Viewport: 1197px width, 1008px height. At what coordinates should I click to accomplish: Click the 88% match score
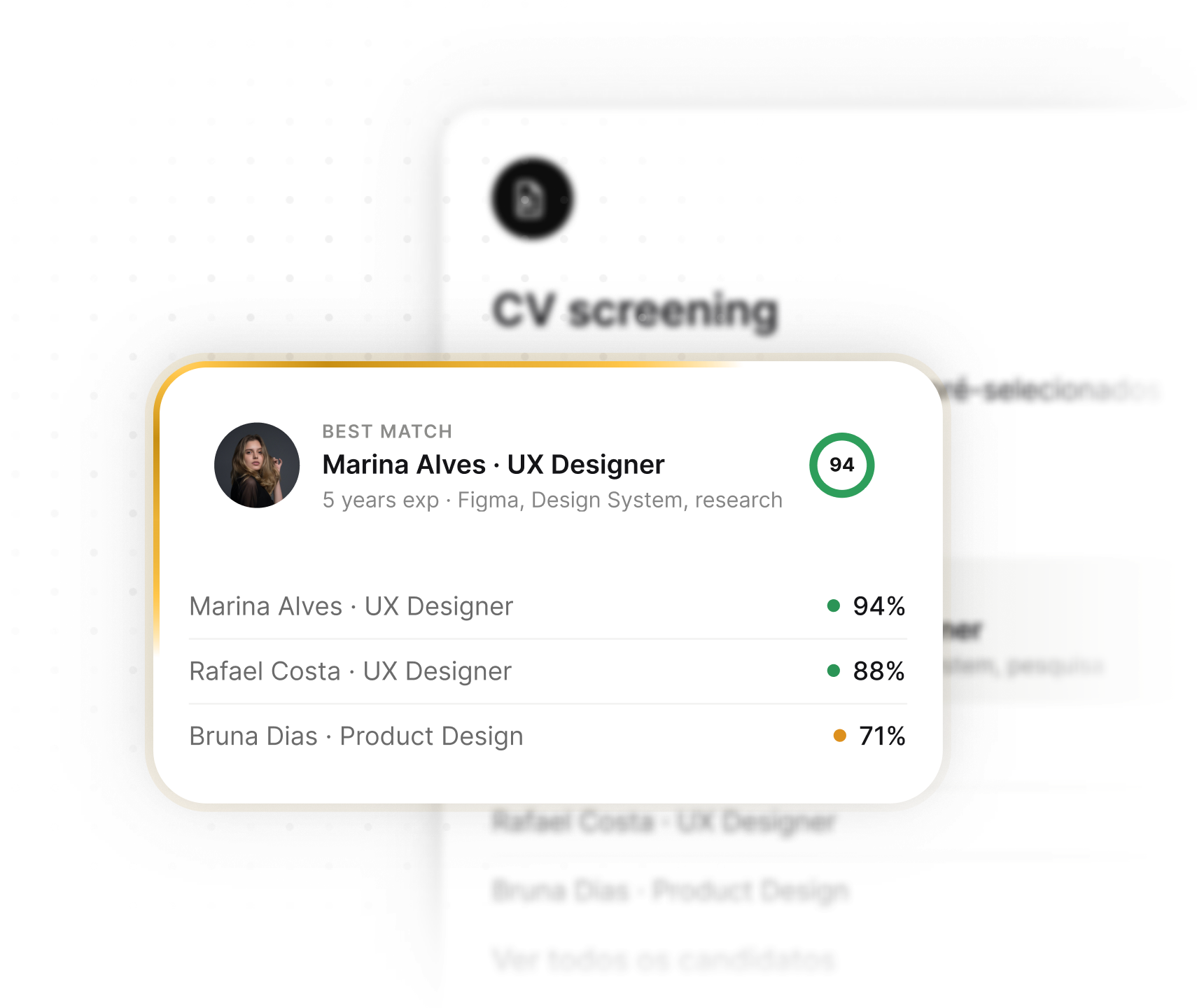[x=878, y=671]
